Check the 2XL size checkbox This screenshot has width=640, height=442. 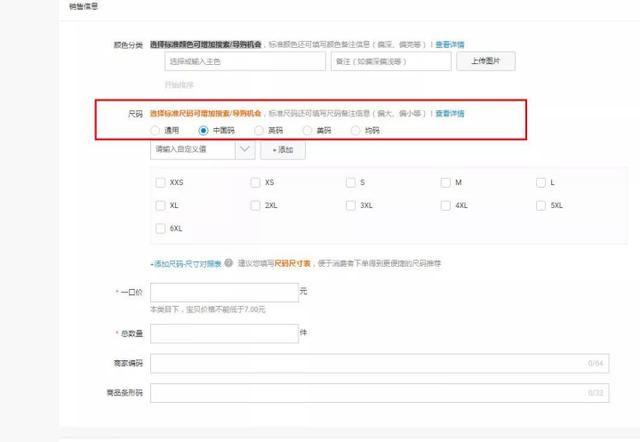point(256,205)
